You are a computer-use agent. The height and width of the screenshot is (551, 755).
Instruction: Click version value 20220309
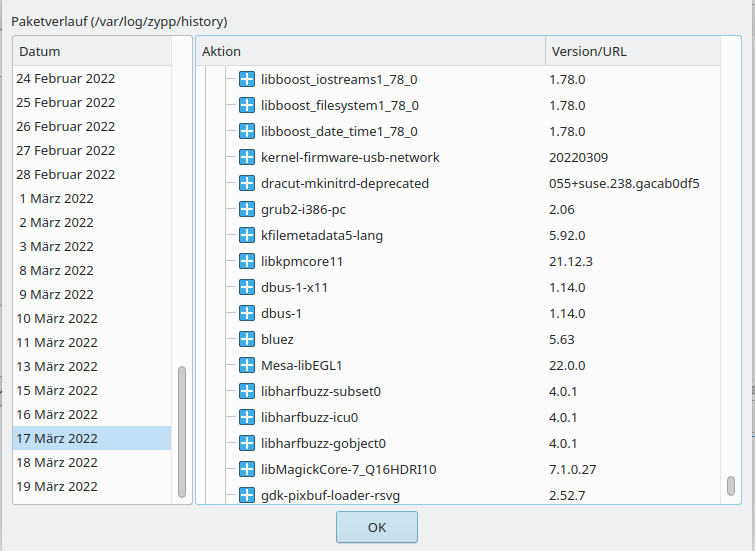tap(578, 157)
